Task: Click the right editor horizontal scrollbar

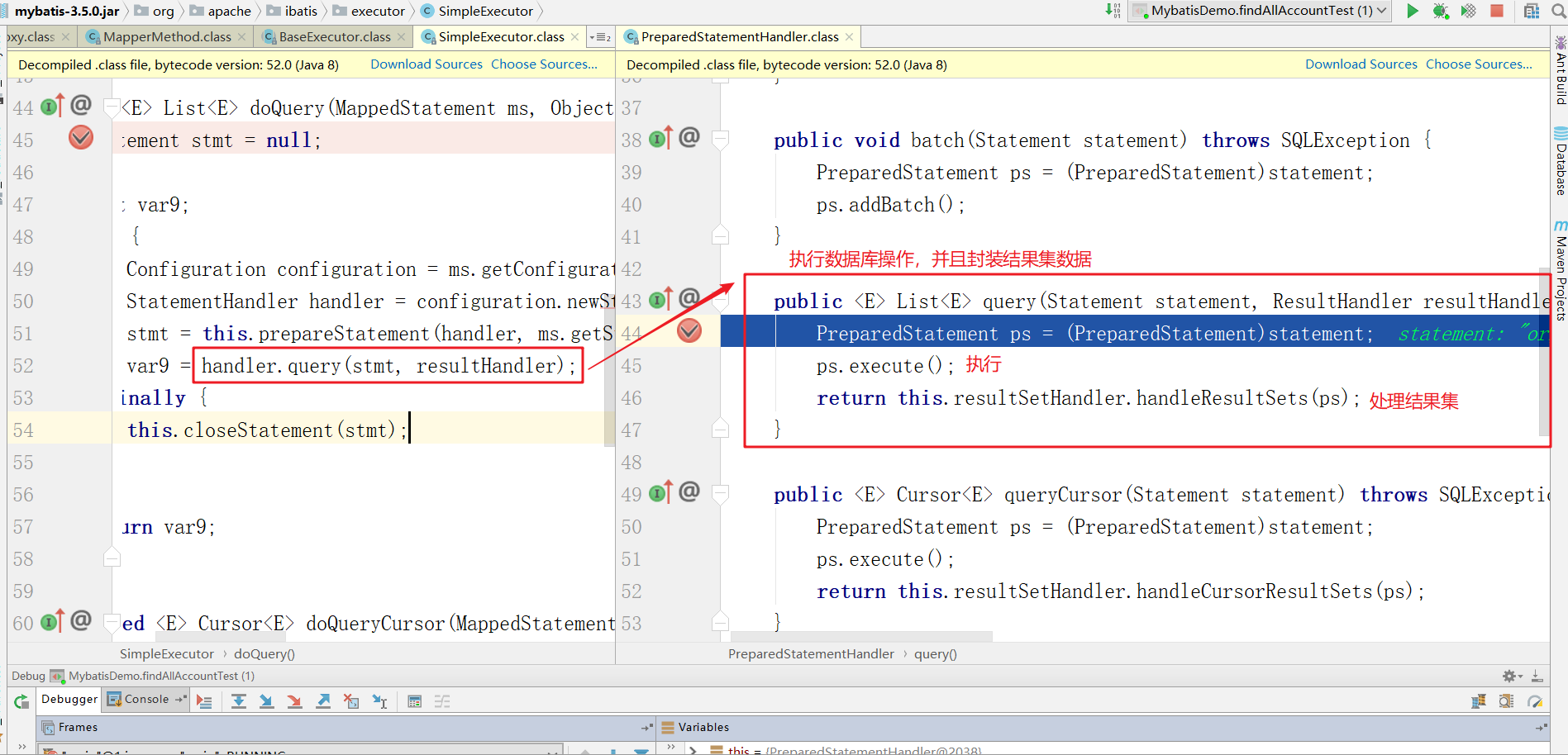Action: [x=862, y=637]
